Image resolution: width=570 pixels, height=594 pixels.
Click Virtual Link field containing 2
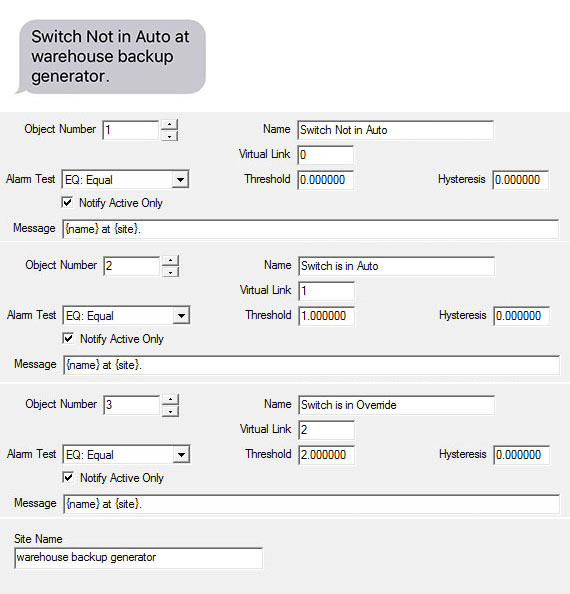[x=326, y=430]
